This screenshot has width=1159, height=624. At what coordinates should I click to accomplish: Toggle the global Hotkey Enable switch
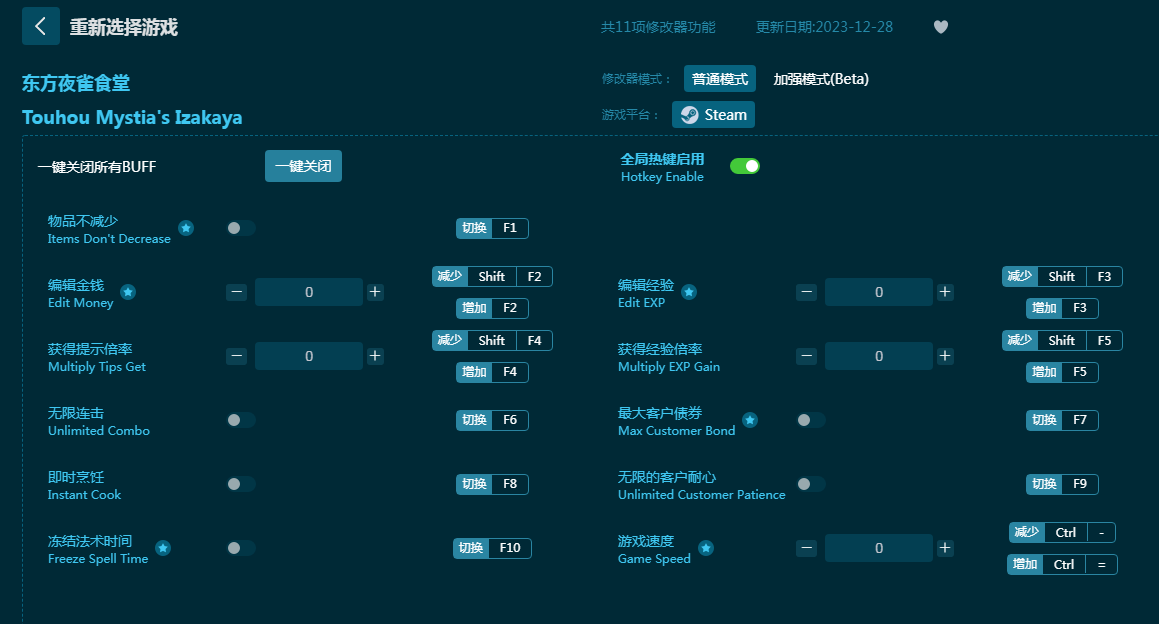pyautogui.click(x=744, y=166)
